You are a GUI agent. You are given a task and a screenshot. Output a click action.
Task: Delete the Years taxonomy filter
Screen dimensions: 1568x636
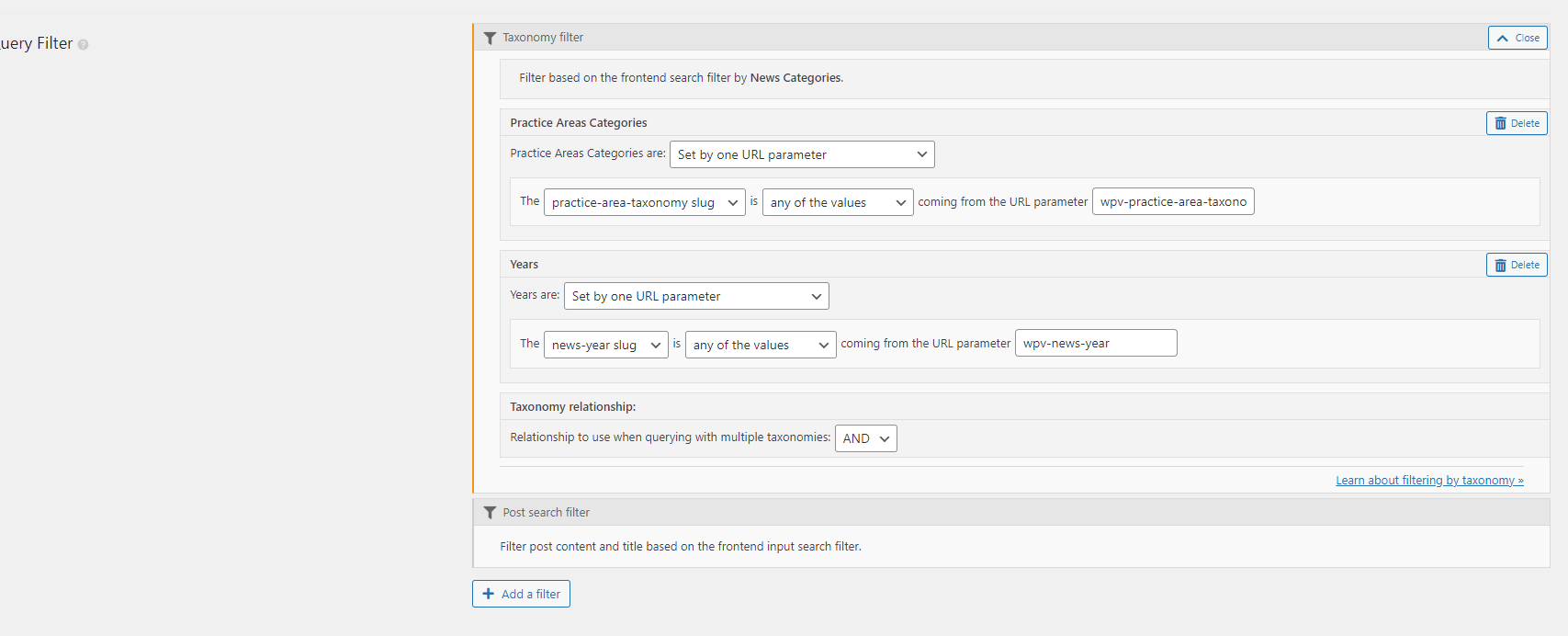[1517, 265]
